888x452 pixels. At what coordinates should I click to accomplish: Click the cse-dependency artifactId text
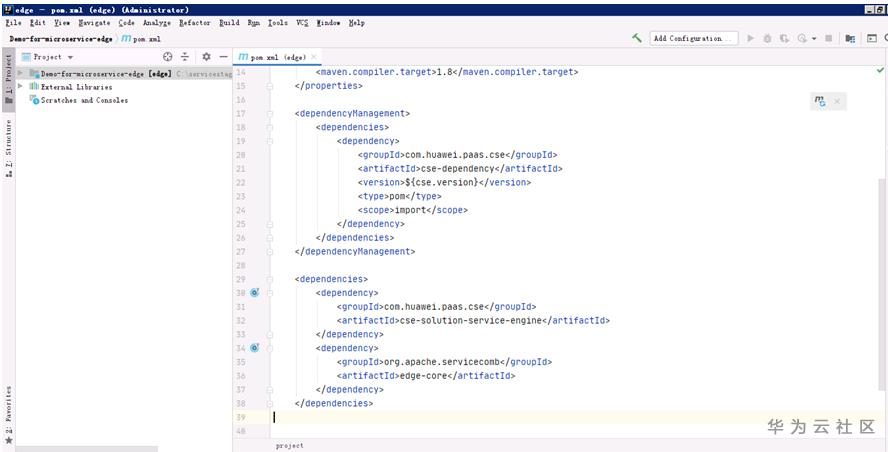coord(458,168)
